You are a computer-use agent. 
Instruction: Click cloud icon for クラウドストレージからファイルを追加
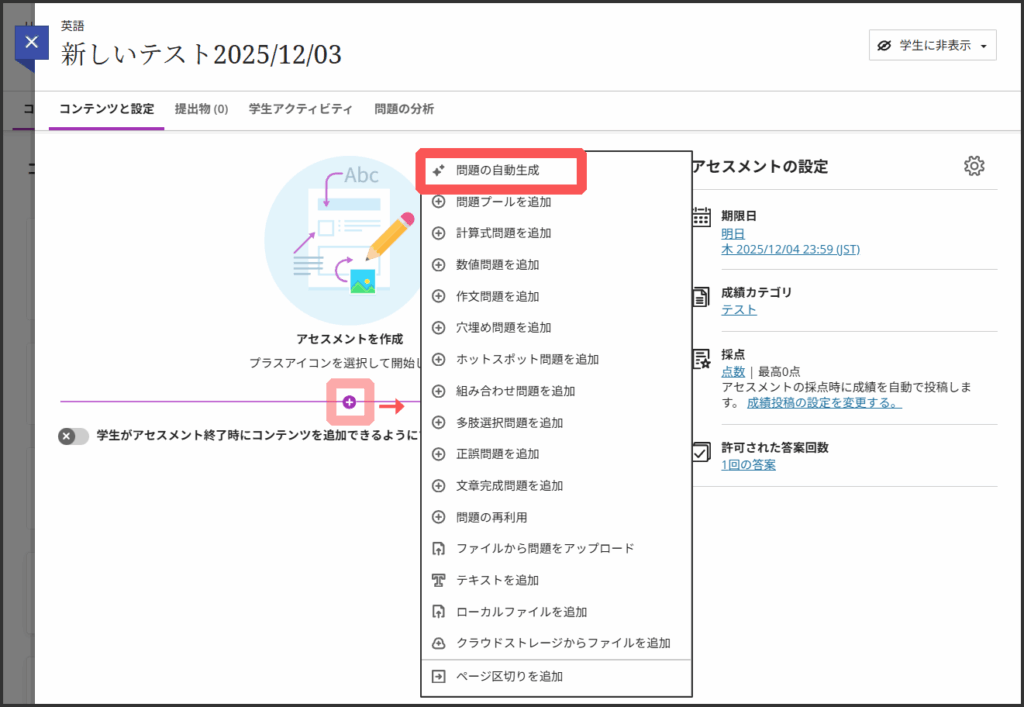(x=438, y=643)
